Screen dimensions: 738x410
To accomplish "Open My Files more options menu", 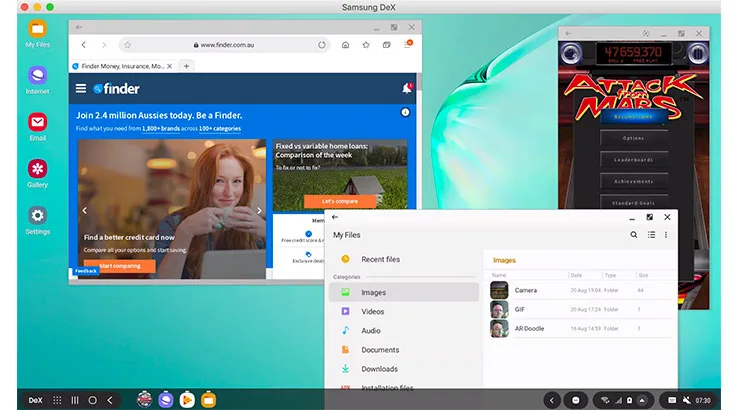I will click(x=666, y=235).
